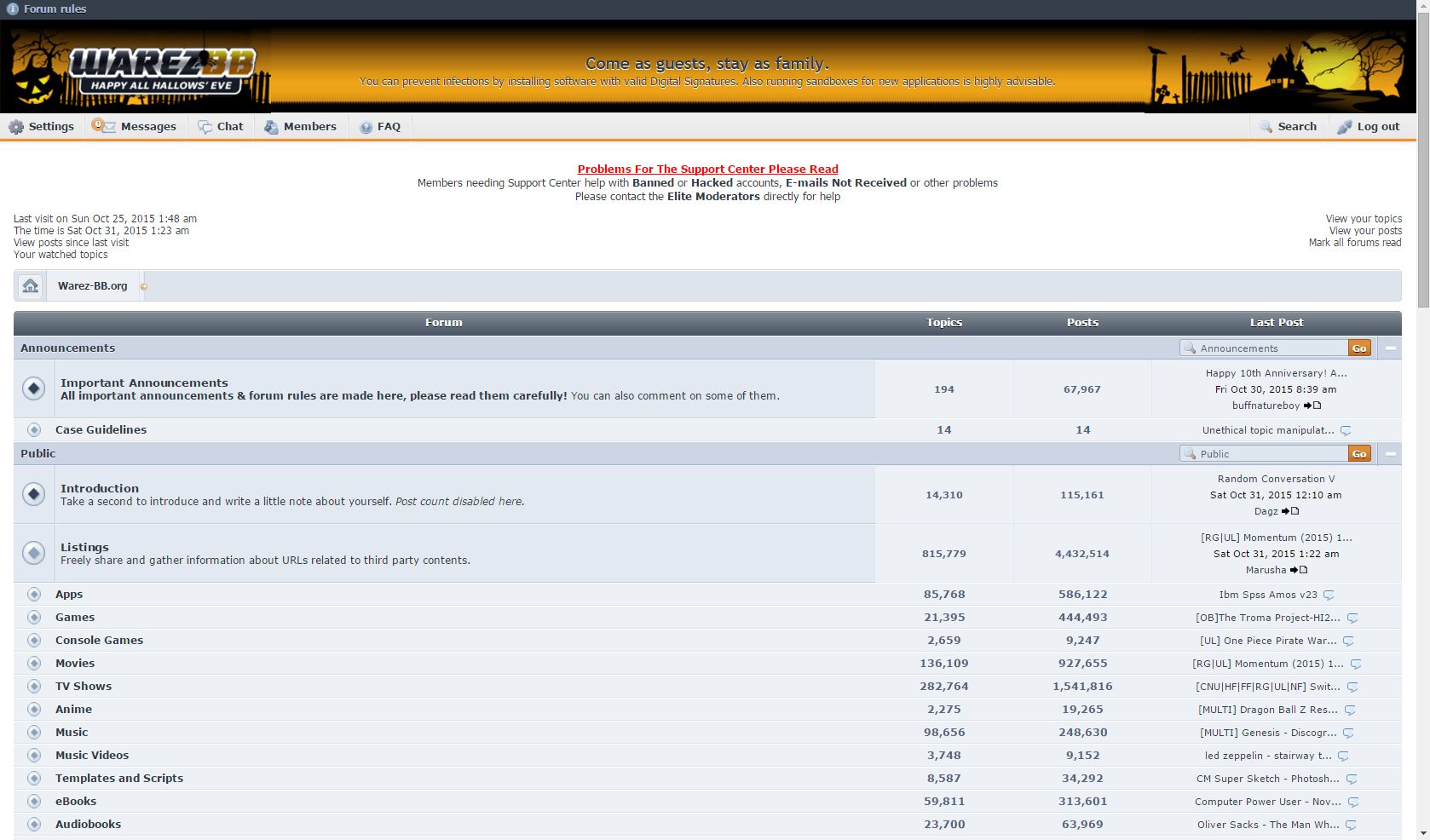1430x840 pixels.
Task: Open the Support Center problems link
Action: [707, 169]
